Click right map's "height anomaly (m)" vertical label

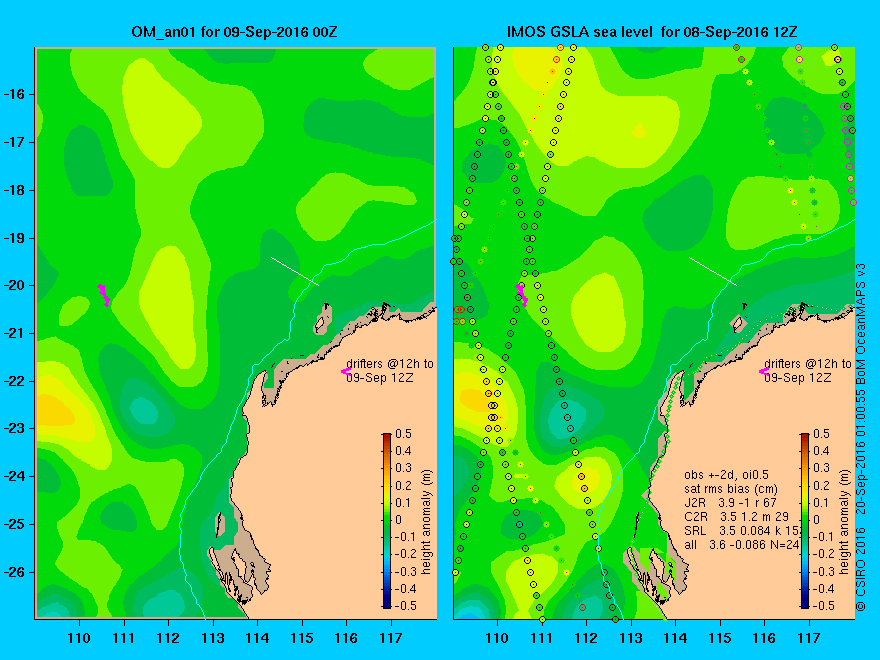[844, 522]
